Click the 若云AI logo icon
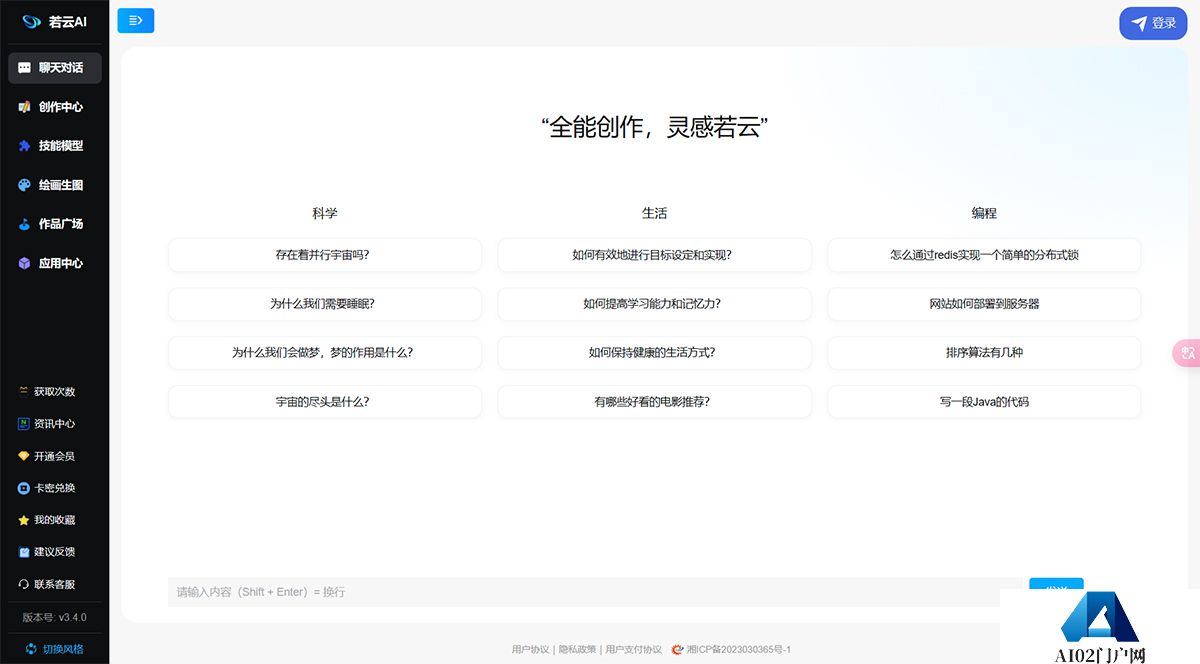Image resolution: width=1200 pixels, height=664 pixels. (x=31, y=22)
